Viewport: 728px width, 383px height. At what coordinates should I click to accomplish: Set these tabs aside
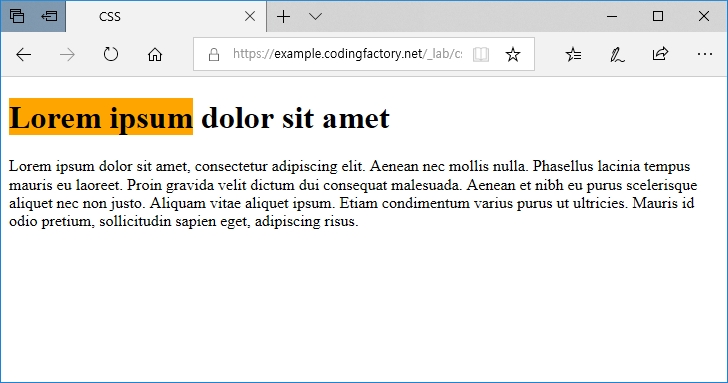click(x=49, y=16)
